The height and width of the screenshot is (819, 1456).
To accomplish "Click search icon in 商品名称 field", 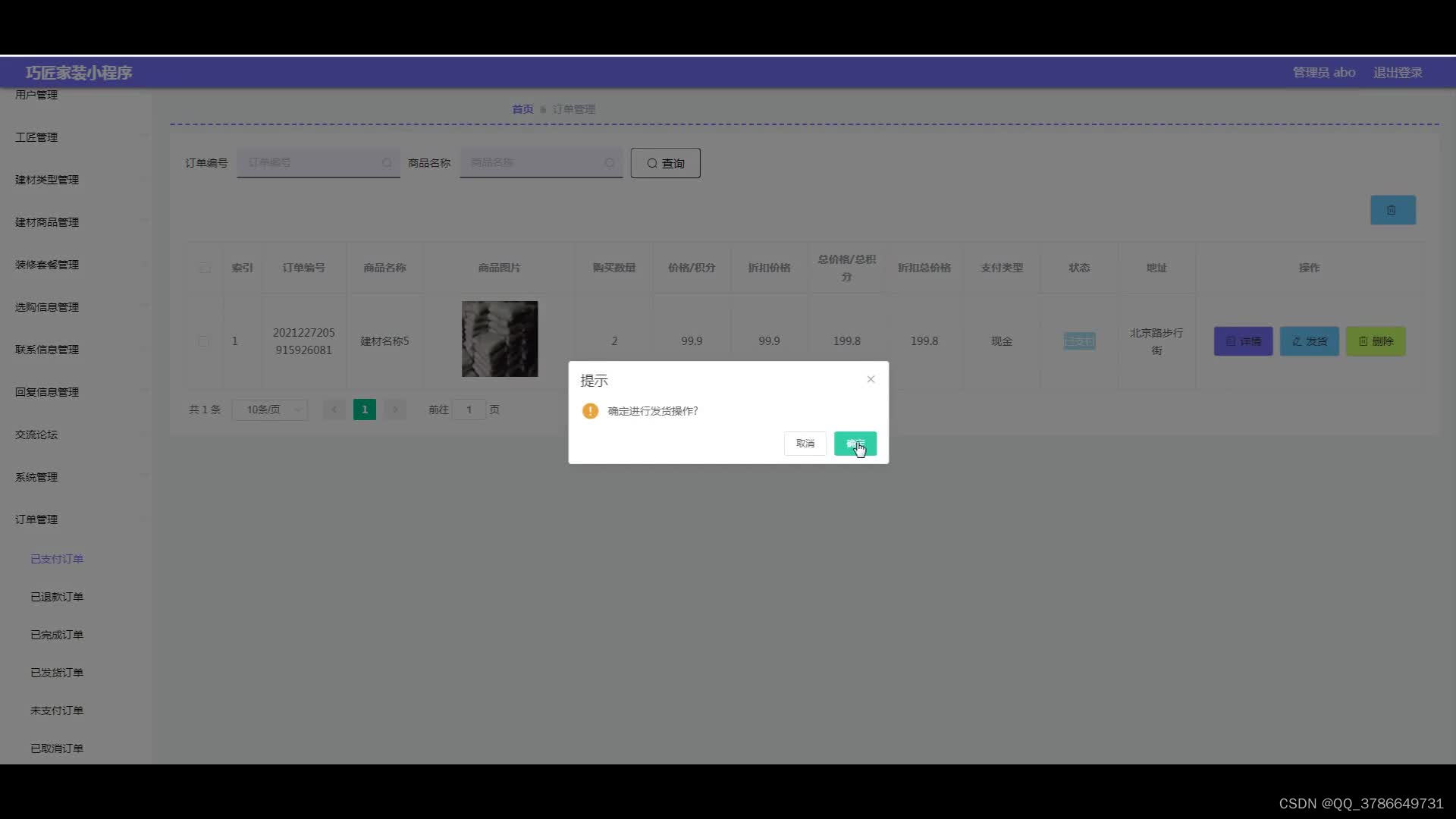I will (x=609, y=163).
